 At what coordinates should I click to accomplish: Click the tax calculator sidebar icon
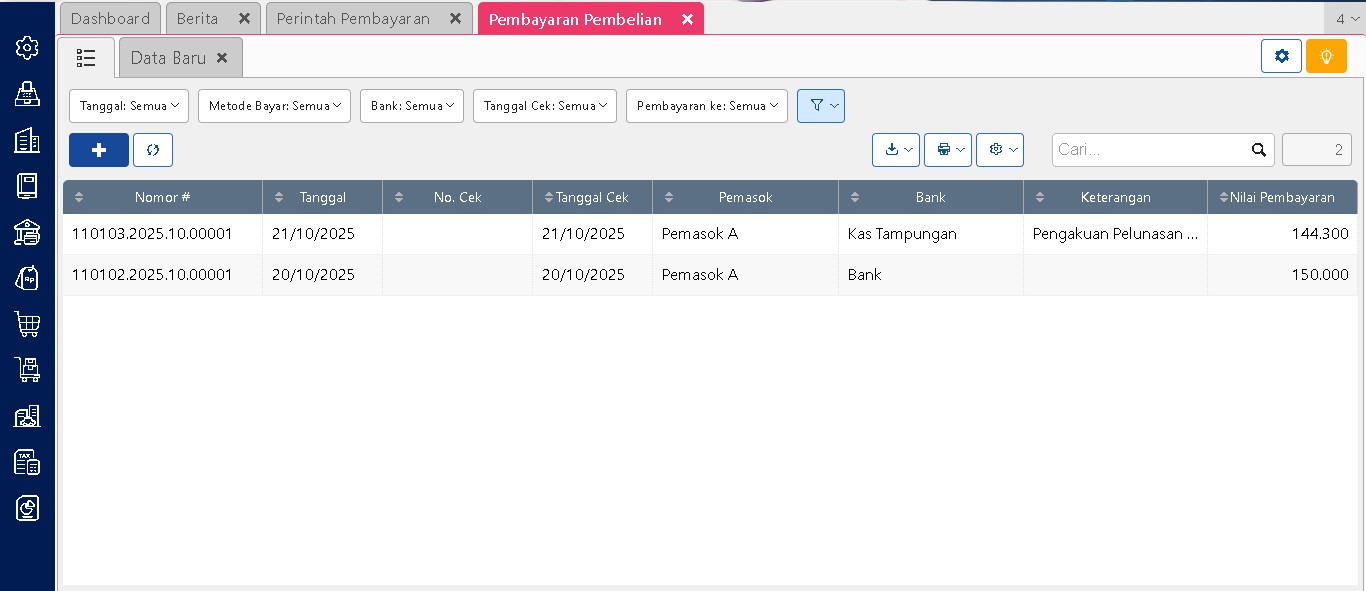tap(27, 462)
